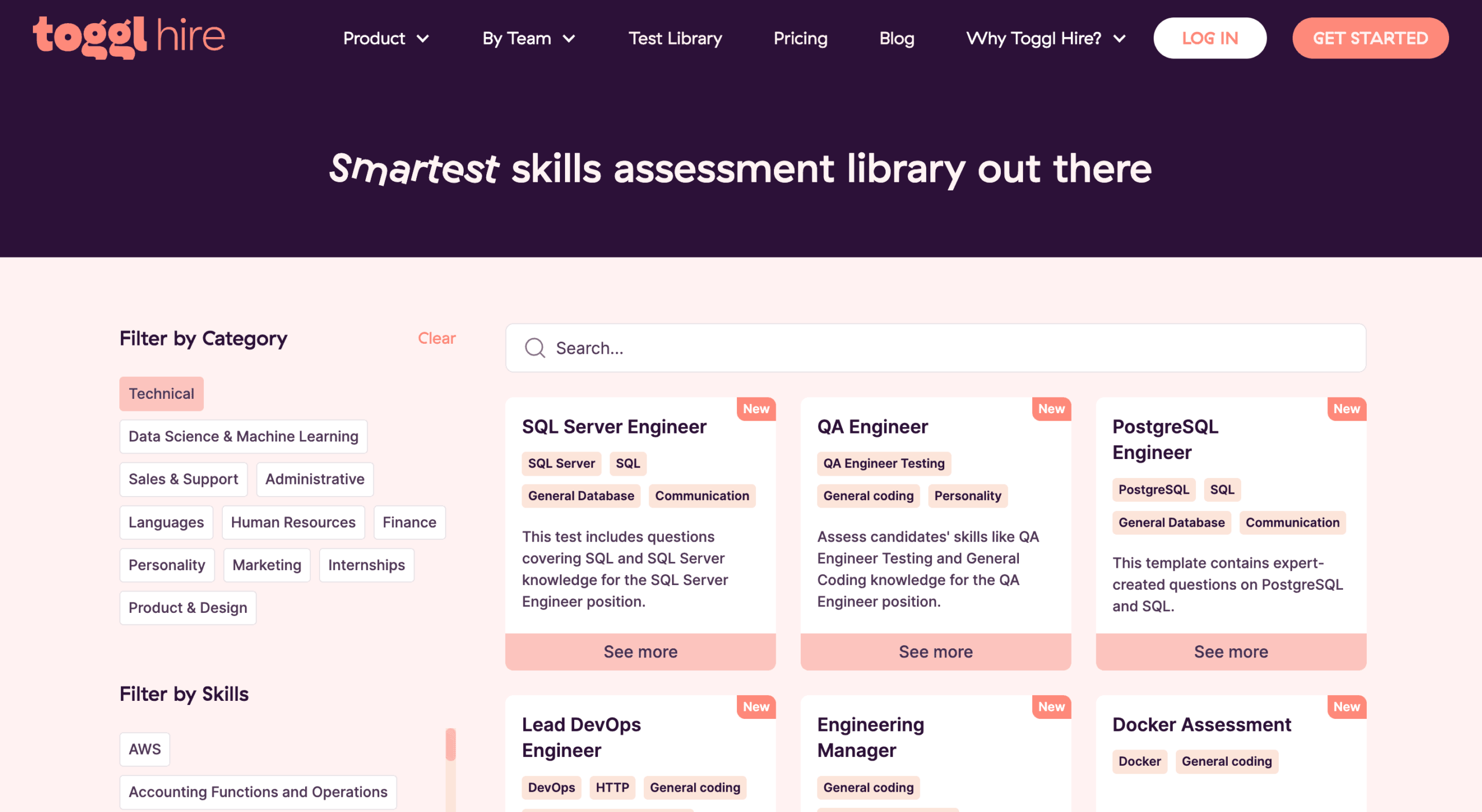Image resolution: width=1482 pixels, height=812 pixels.
Task: Click the New badge on SQL Server Engineer
Action: (x=756, y=409)
